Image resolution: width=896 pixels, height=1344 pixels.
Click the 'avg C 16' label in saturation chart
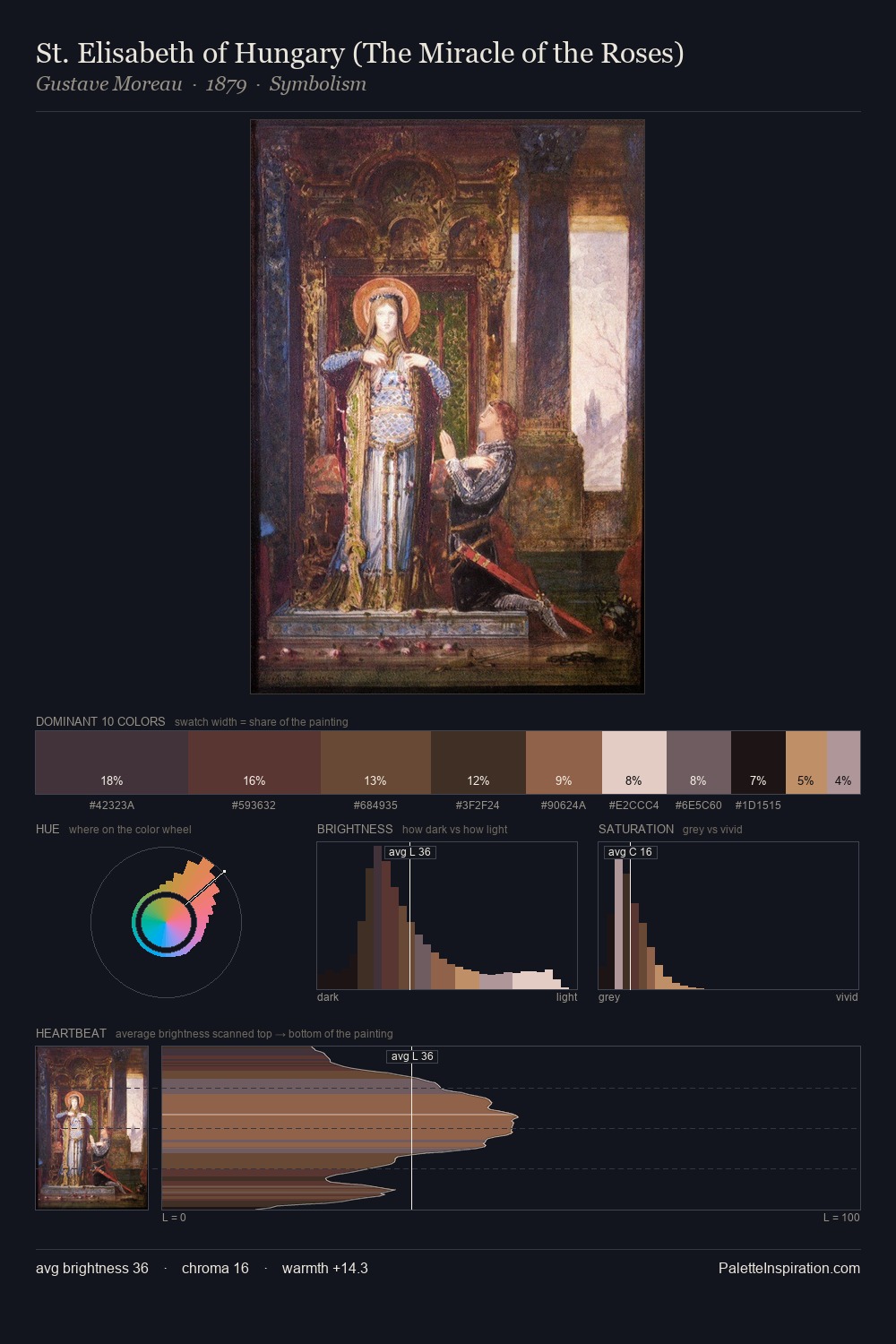click(630, 852)
